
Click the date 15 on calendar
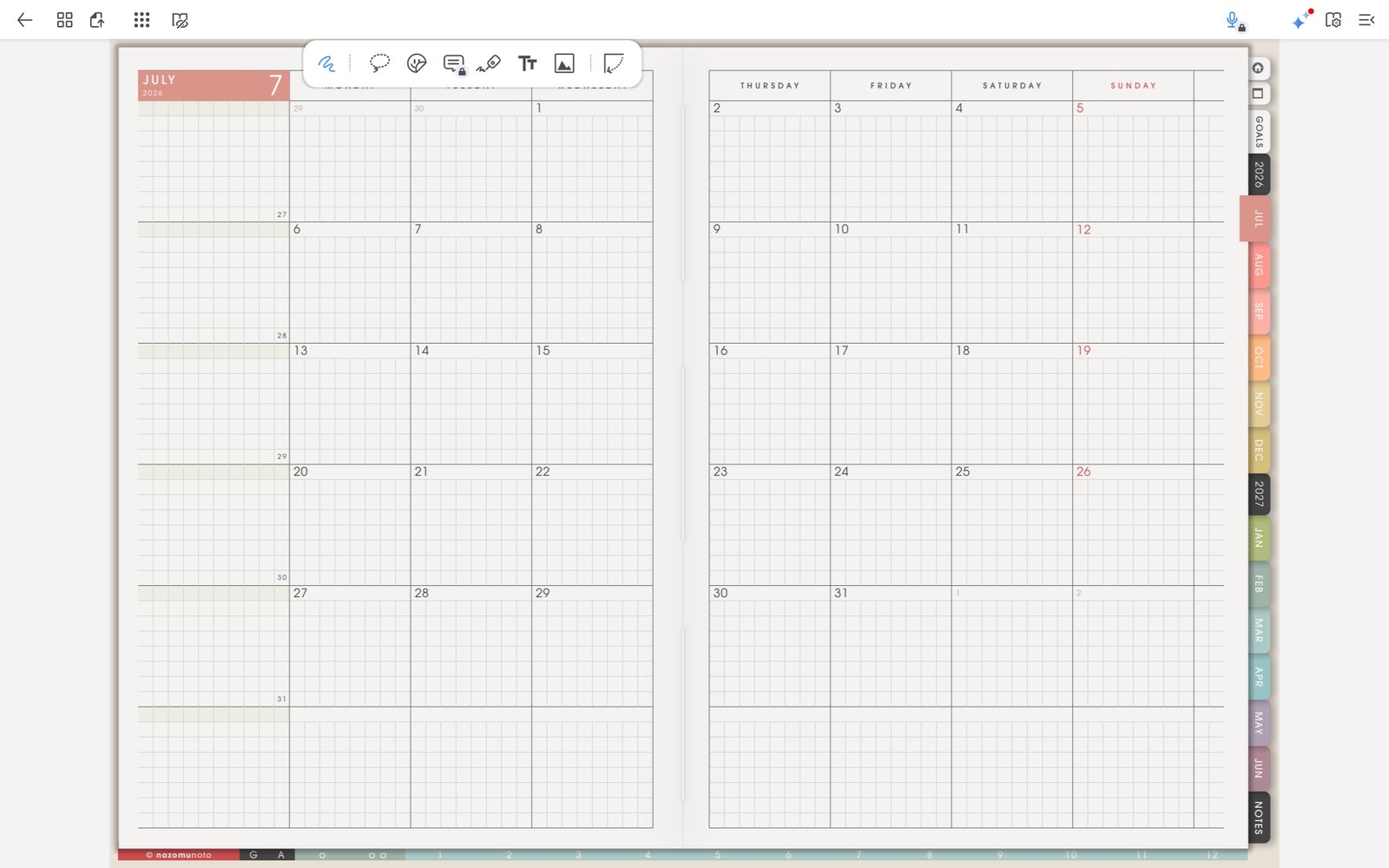tap(543, 351)
